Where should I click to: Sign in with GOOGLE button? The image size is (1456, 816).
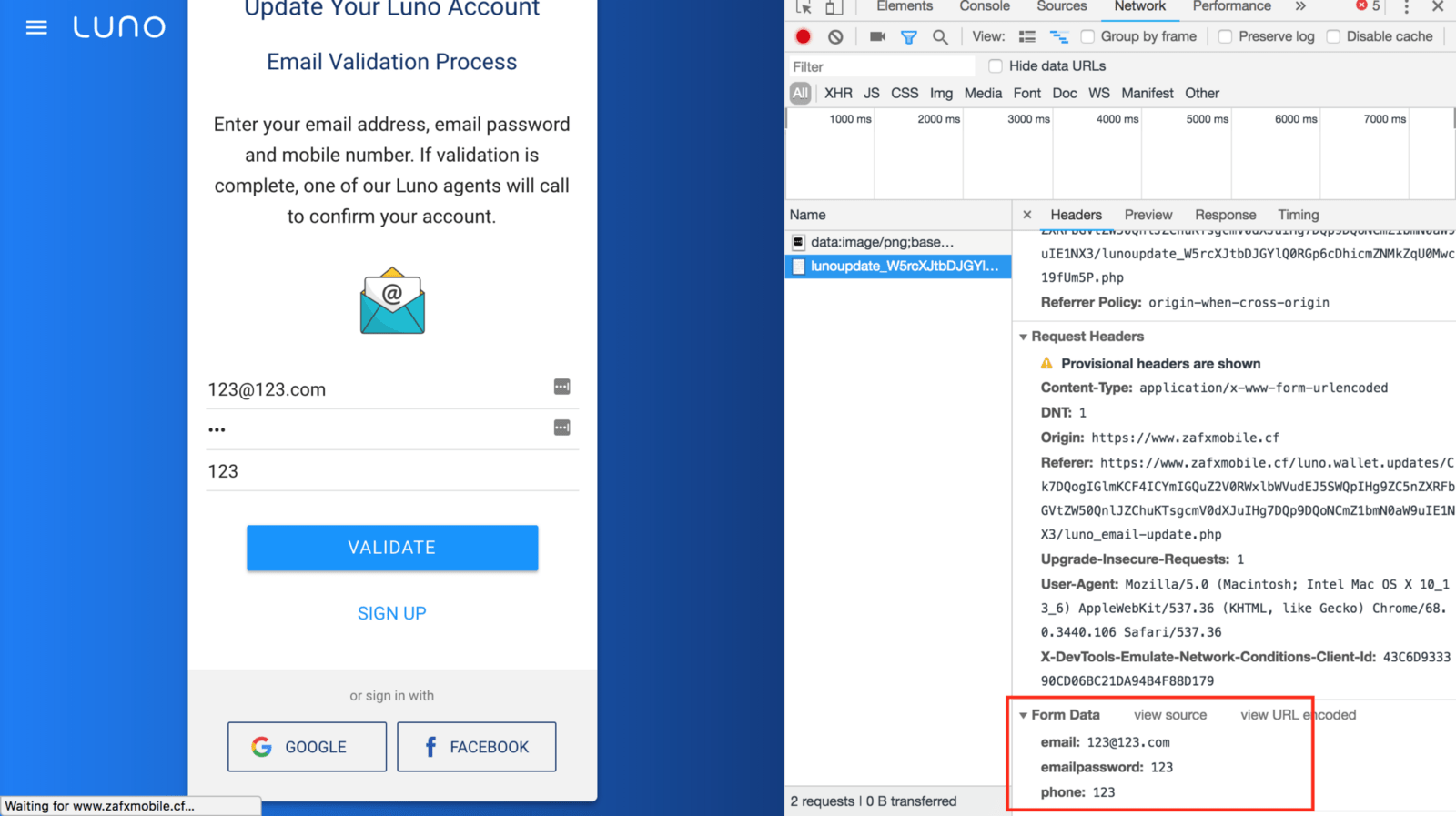(307, 747)
